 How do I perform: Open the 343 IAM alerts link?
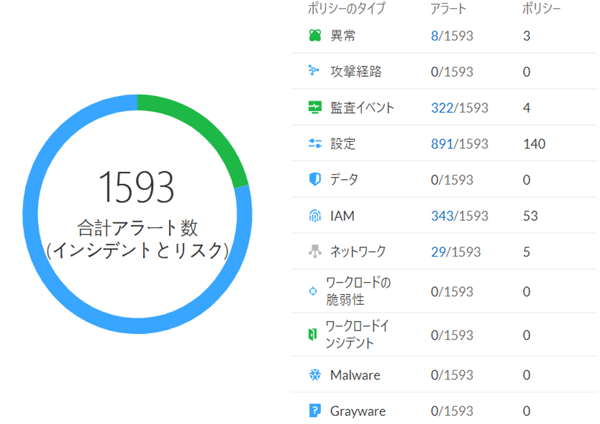443,215
